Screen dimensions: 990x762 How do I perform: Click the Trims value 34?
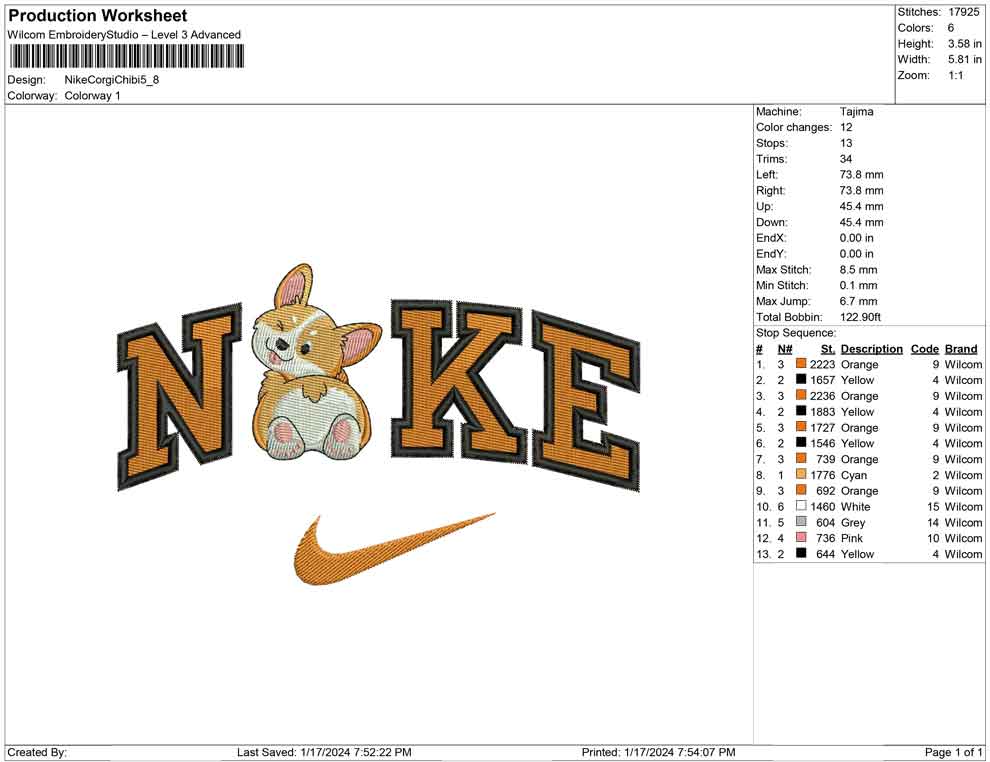pos(845,159)
